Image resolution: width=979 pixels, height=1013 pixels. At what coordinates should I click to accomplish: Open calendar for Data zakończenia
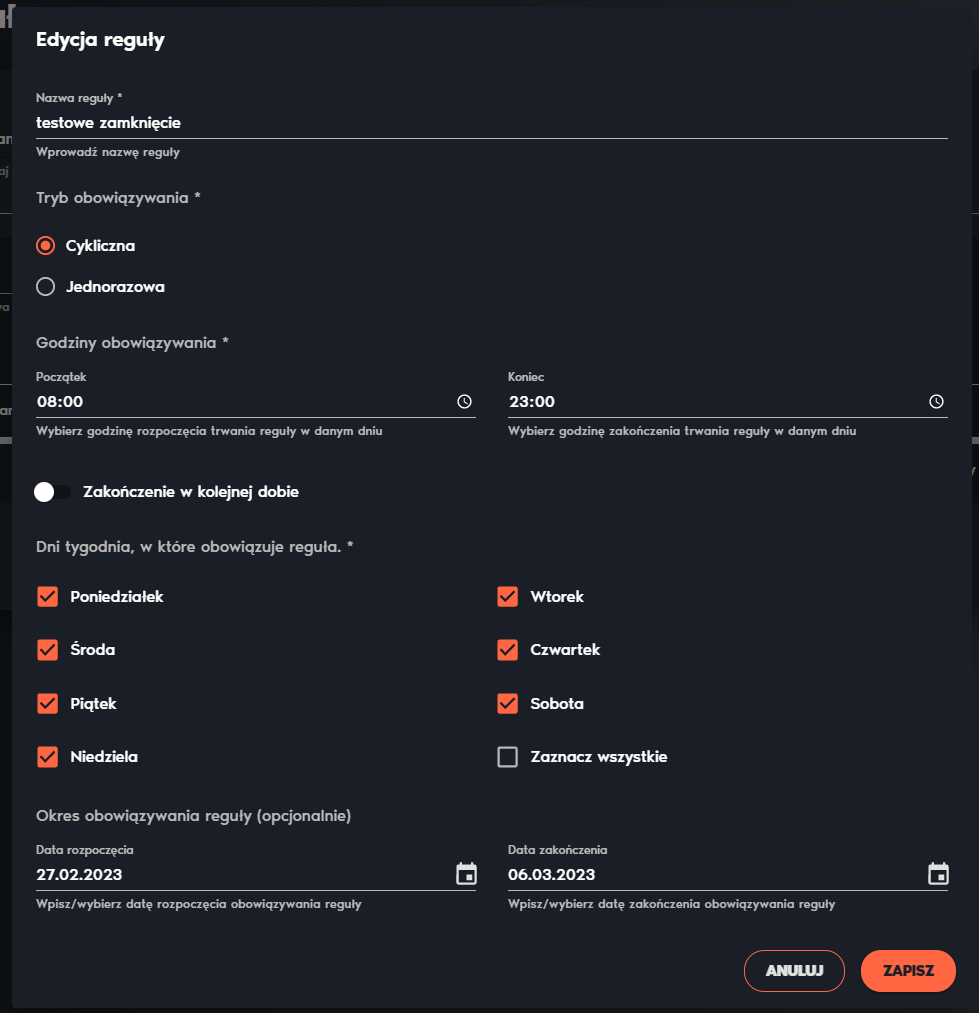(x=938, y=874)
